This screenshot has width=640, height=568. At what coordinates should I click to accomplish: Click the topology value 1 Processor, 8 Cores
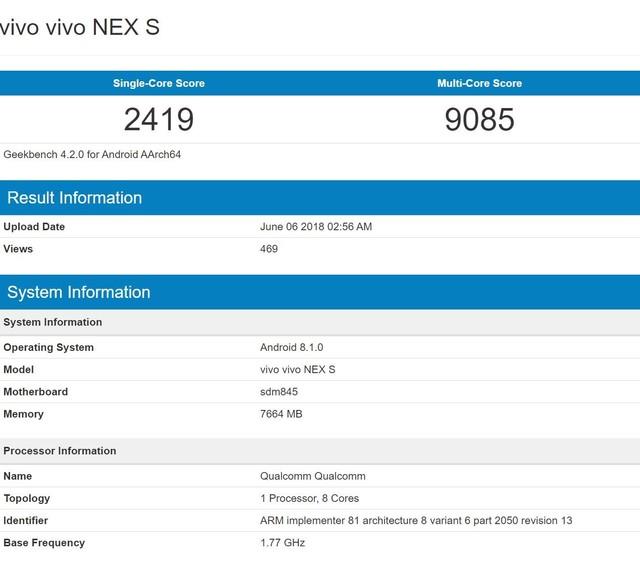tap(309, 499)
